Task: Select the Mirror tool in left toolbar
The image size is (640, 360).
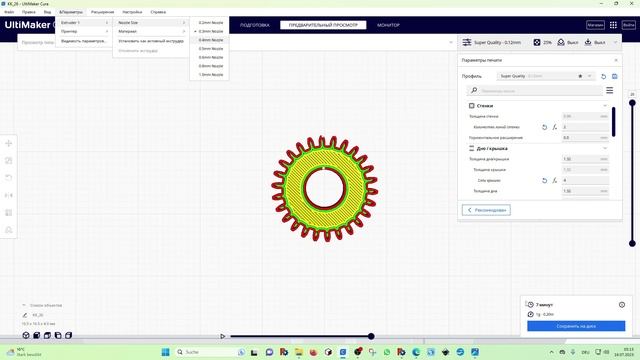Action: 9,195
